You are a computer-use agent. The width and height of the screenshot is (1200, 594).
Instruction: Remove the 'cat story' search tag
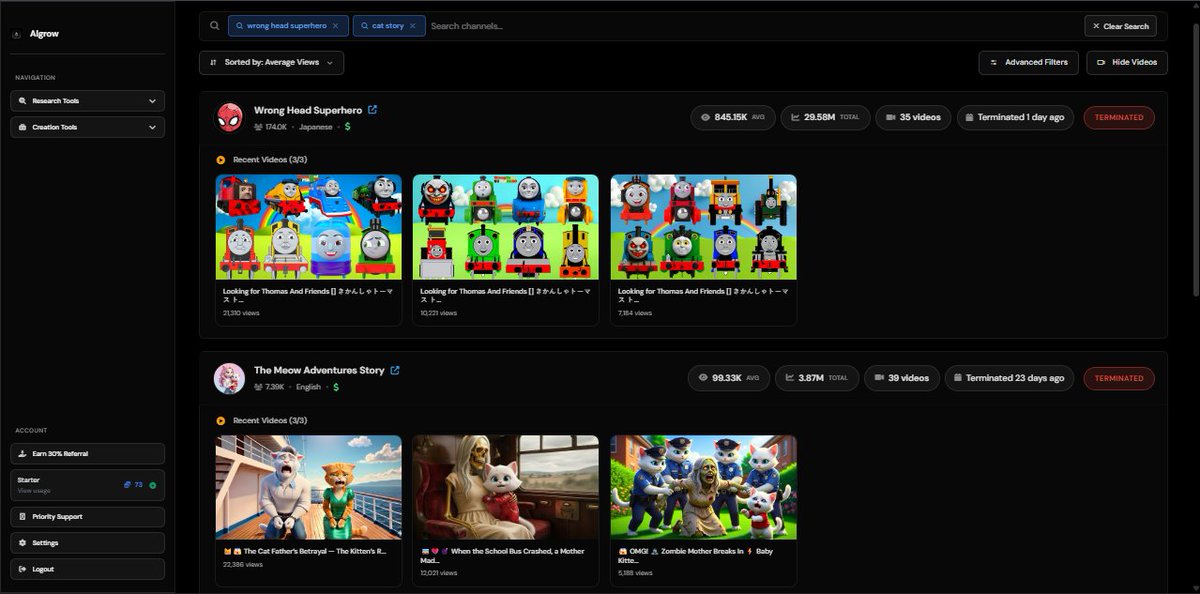(412, 26)
